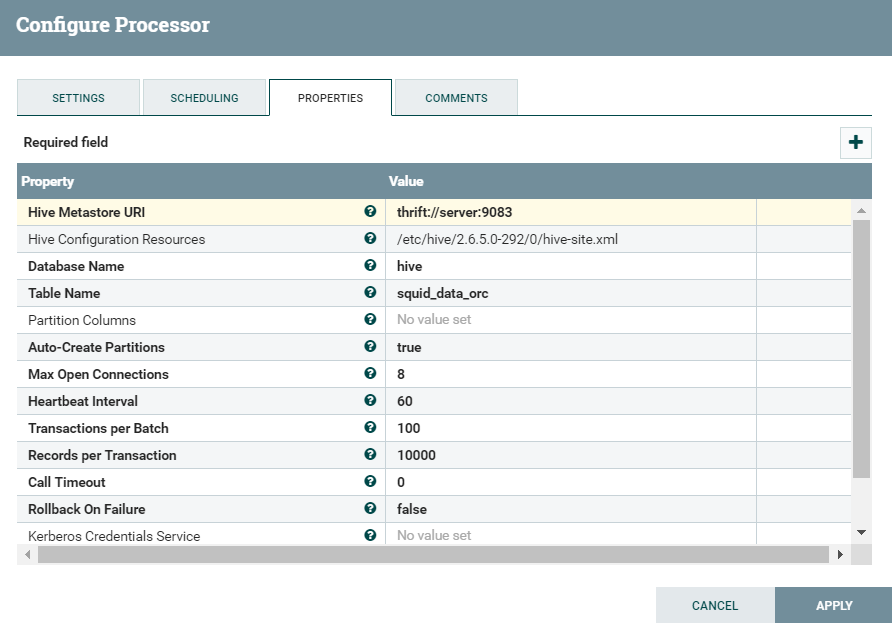
Task: Click help icon for Rollback On Failure
Action: (370, 509)
